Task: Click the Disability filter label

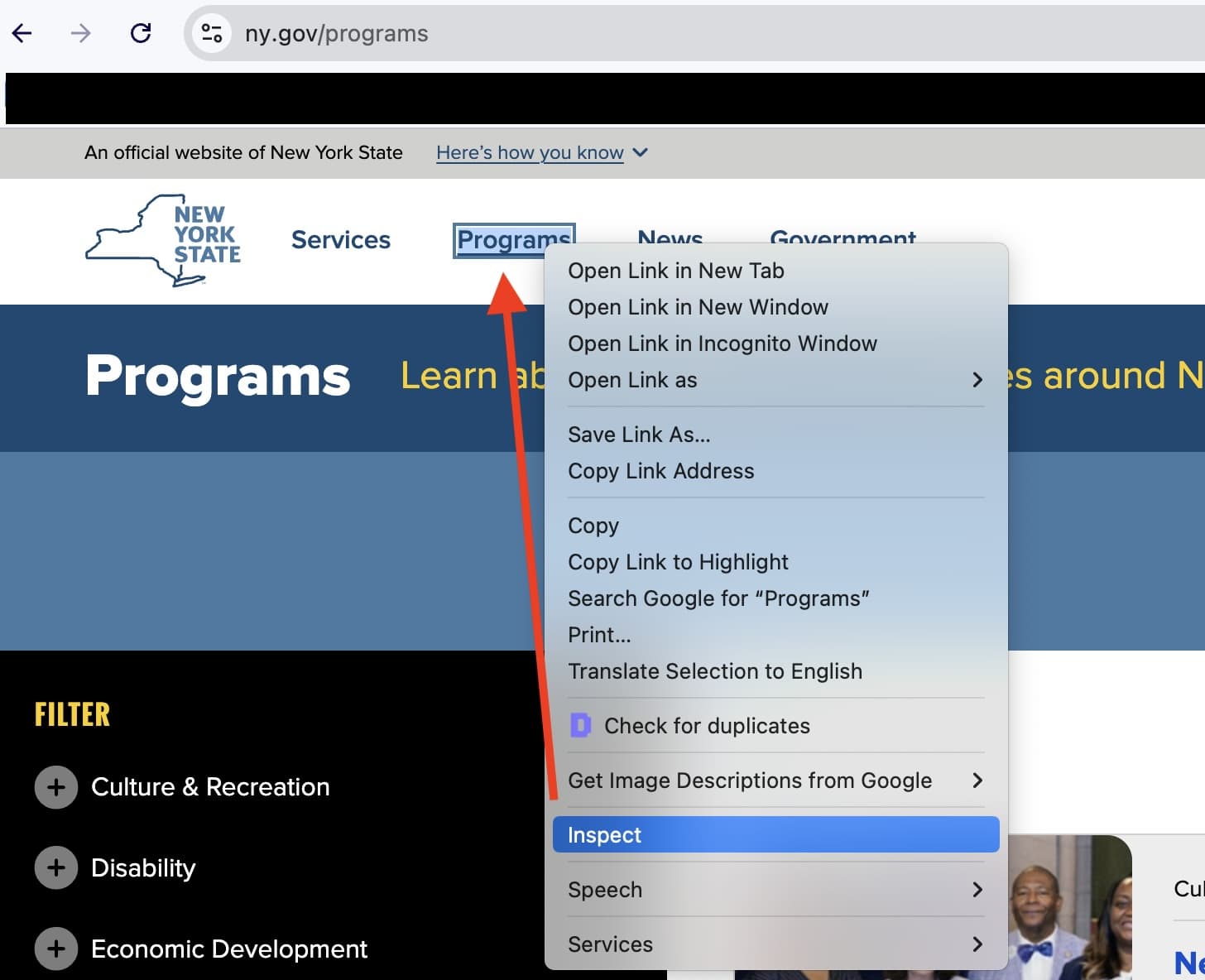Action: (143, 867)
